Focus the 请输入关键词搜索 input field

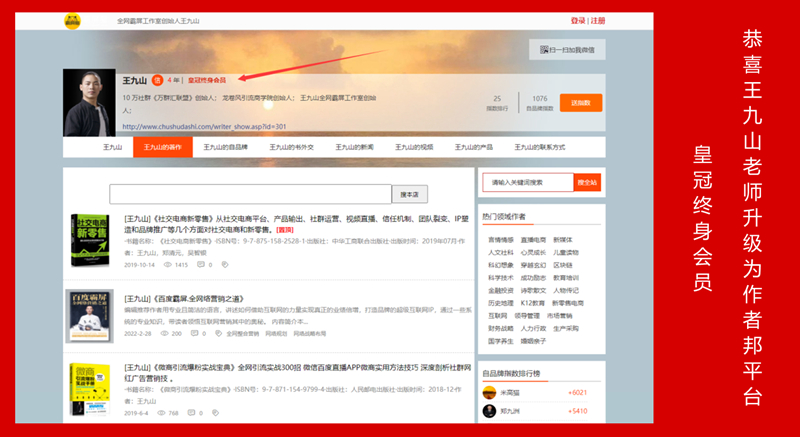point(527,182)
